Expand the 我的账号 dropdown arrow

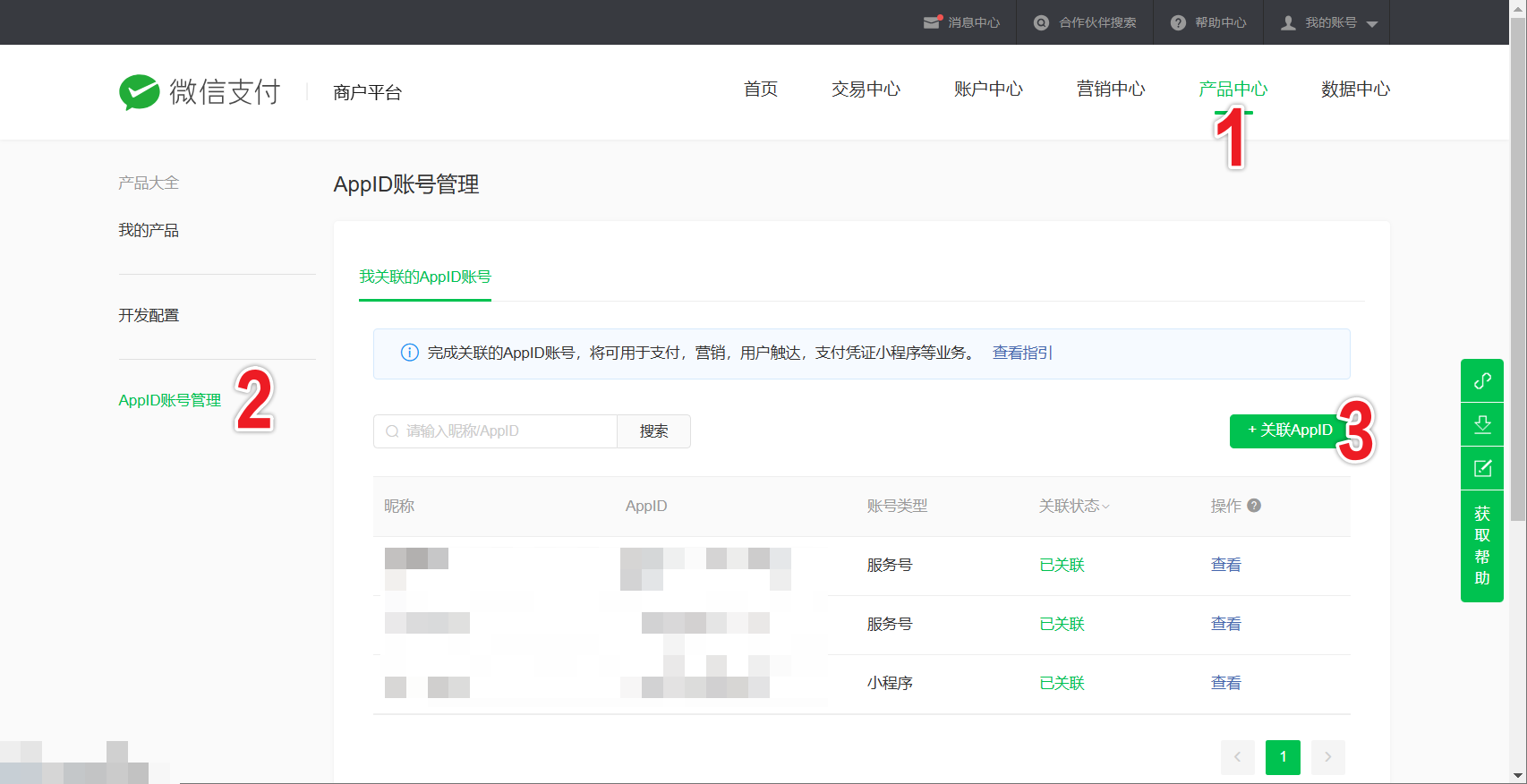coord(1372,24)
